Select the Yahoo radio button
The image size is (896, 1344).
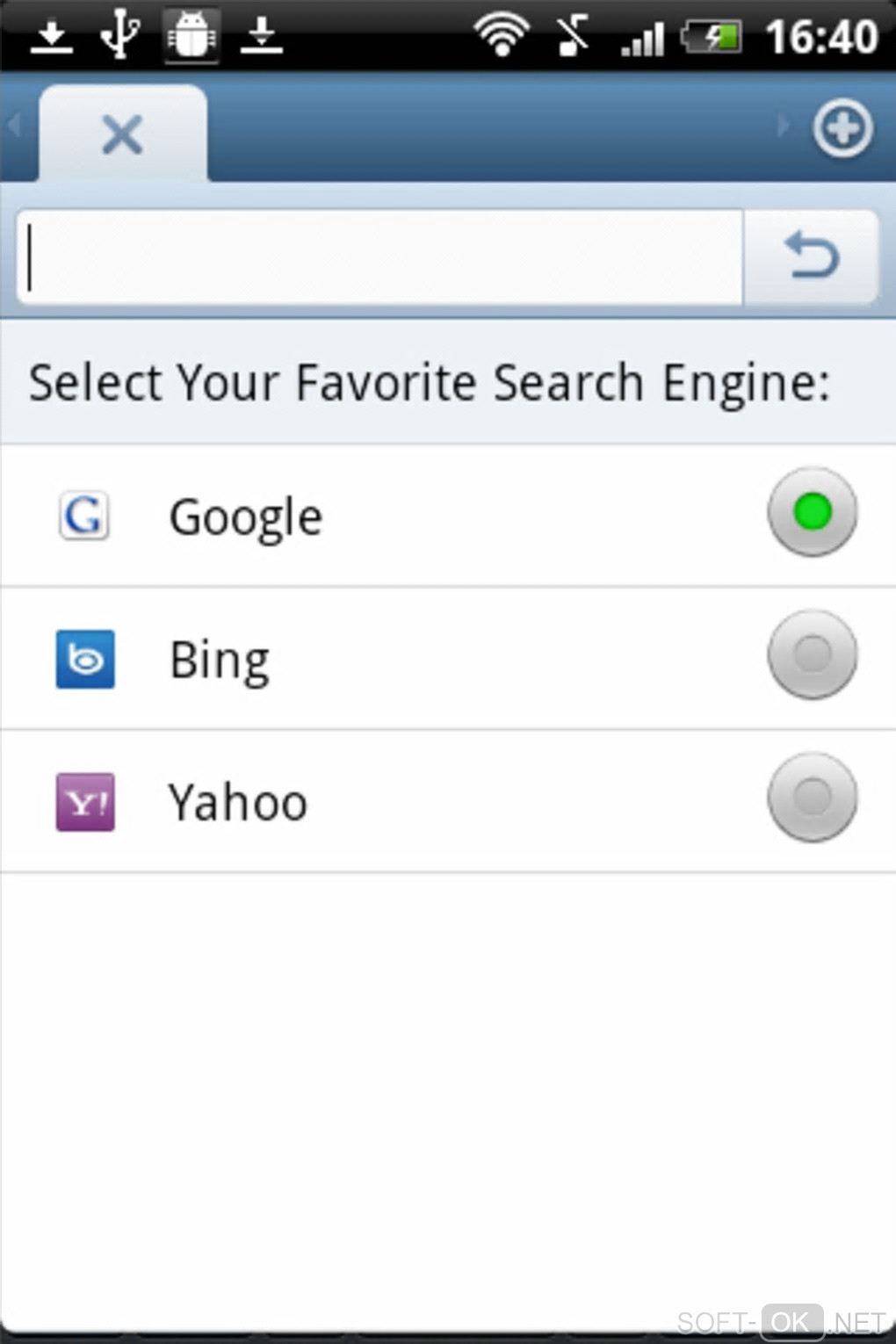click(x=812, y=797)
